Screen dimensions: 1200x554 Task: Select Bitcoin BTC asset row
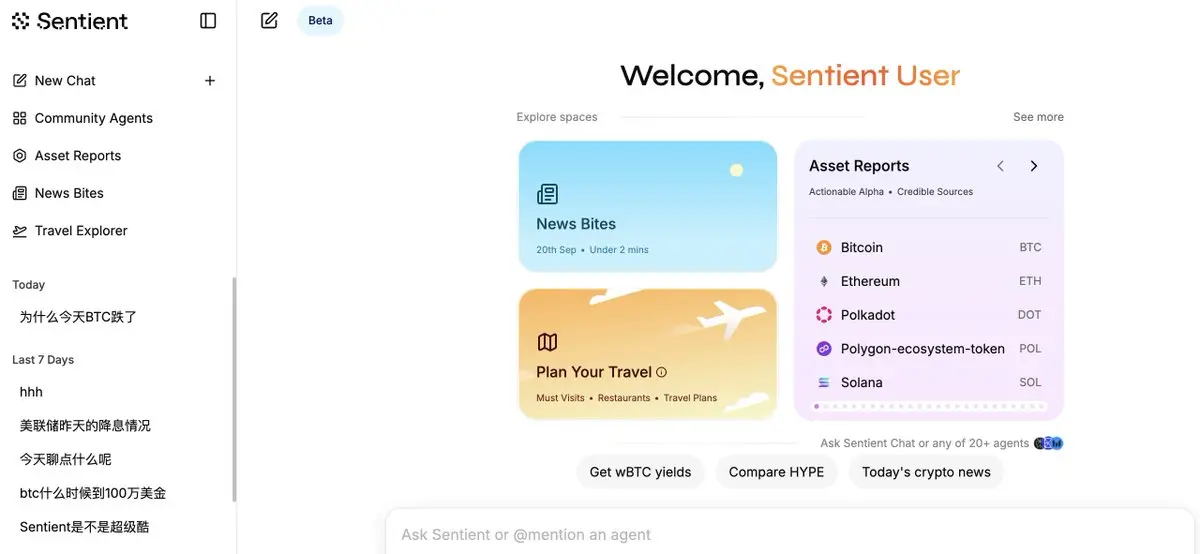(x=929, y=247)
